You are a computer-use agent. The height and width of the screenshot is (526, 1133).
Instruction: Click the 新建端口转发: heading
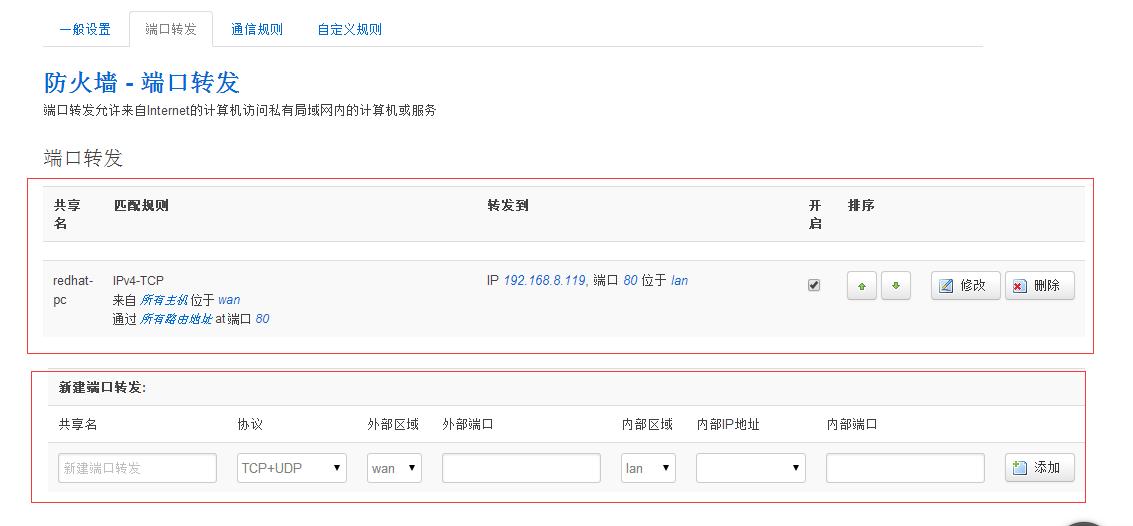pyautogui.click(x=102, y=388)
